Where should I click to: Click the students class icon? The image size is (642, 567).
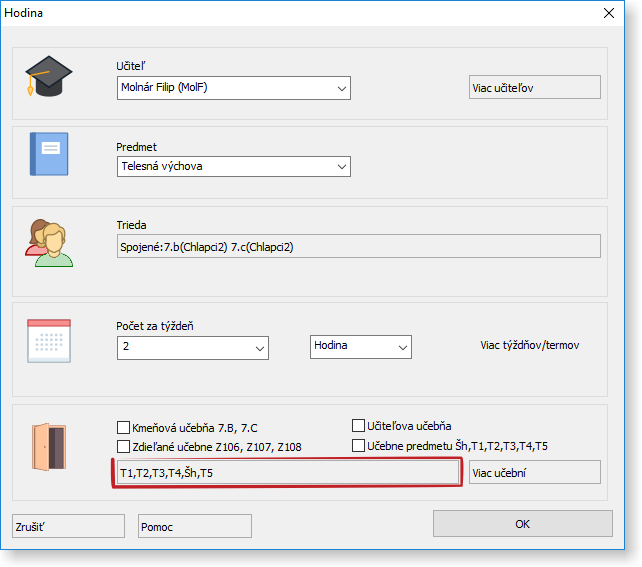coord(49,242)
